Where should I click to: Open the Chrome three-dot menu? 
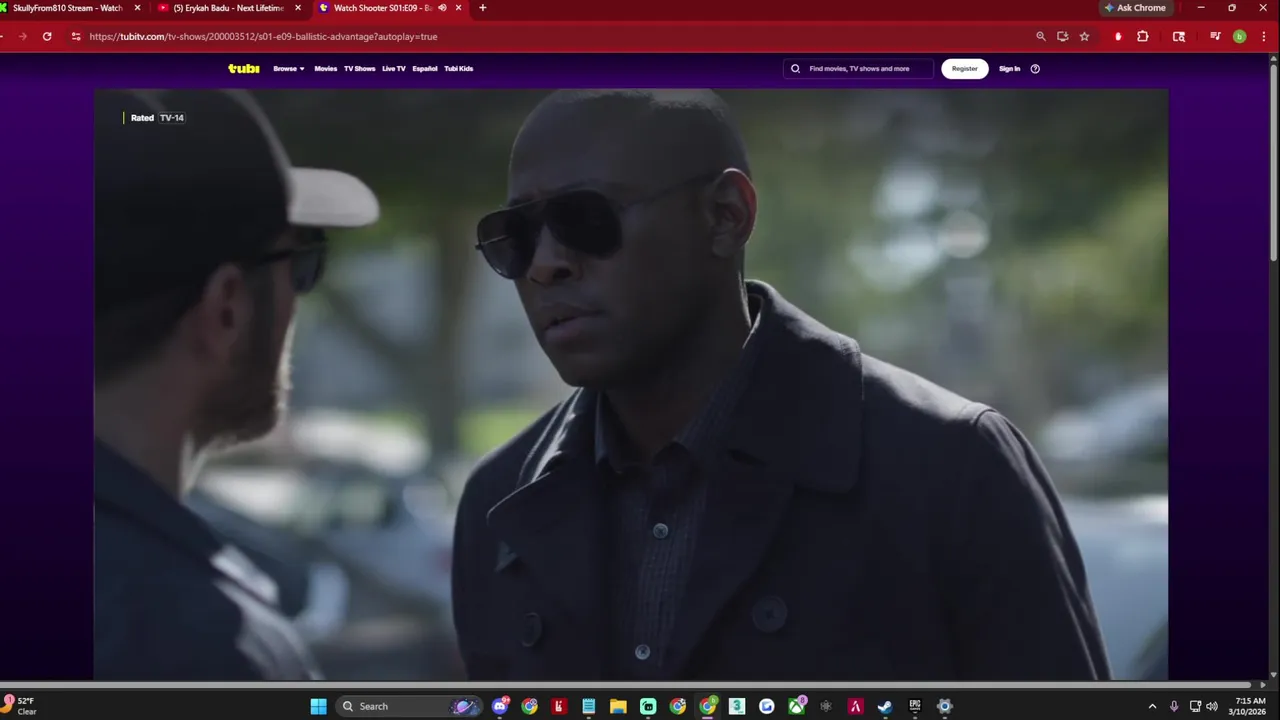click(x=1265, y=36)
